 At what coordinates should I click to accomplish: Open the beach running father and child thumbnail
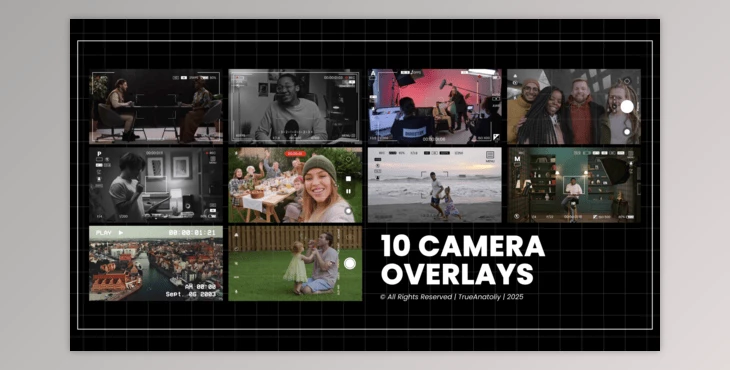pos(434,185)
